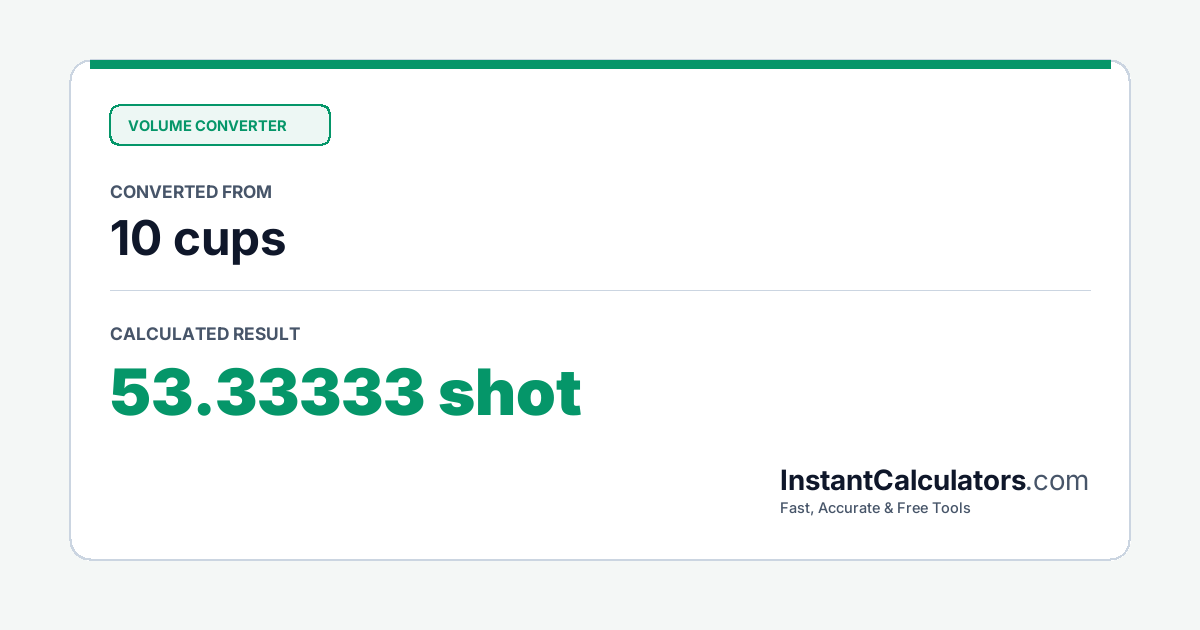Click the green accent bar atop the card
Screen dimensions: 1200x630
pos(600,64)
